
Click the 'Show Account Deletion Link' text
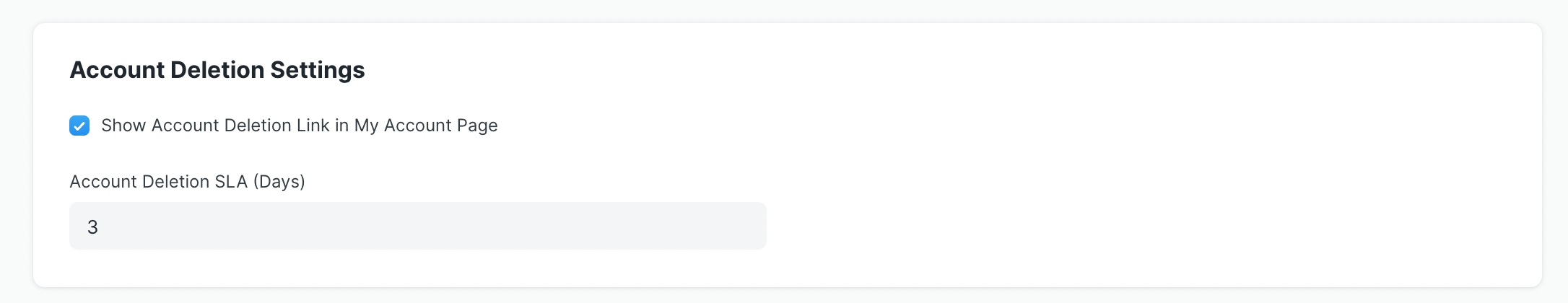(215, 126)
